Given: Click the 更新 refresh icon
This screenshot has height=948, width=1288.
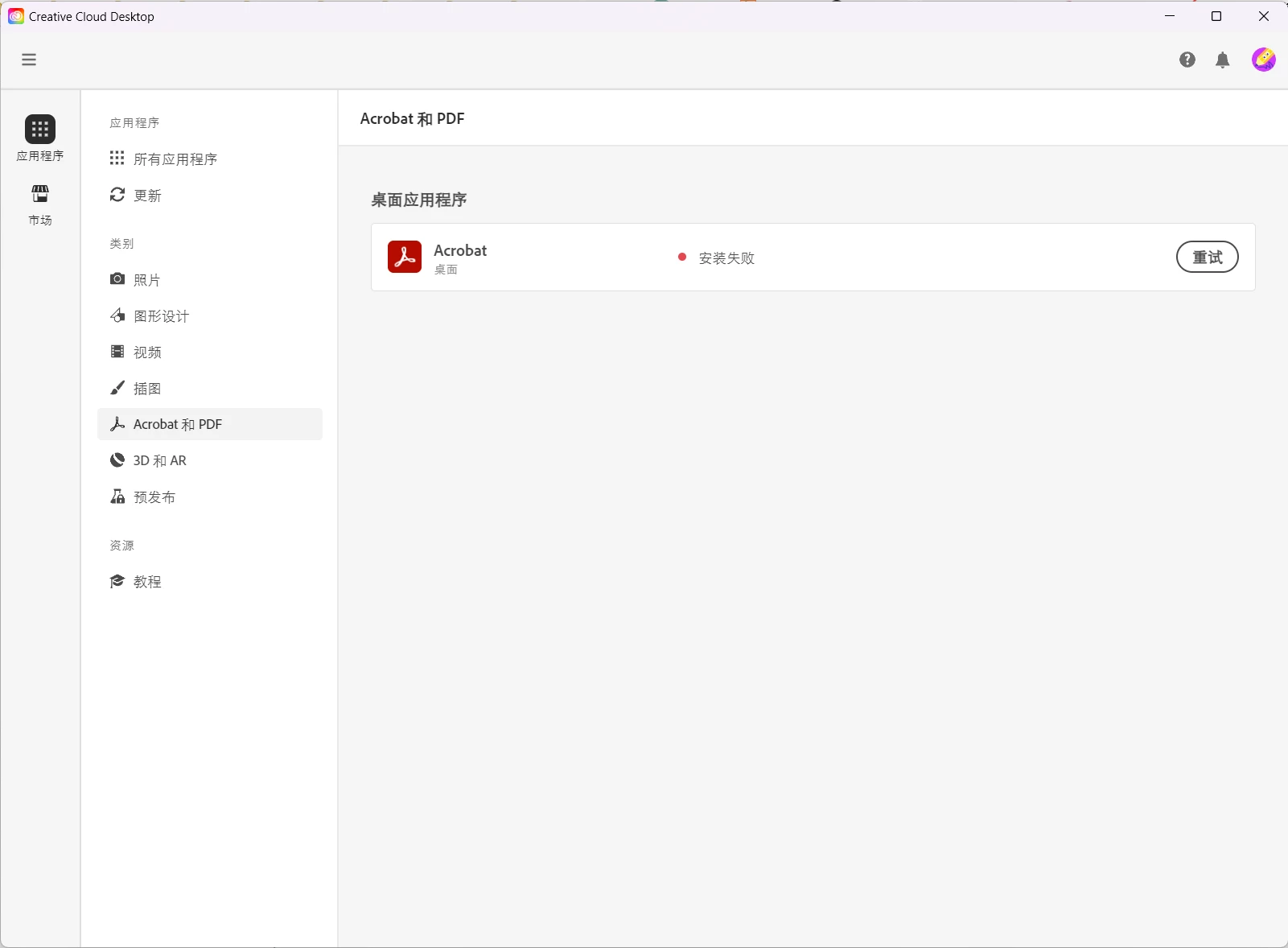Looking at the screenshot, I should (117, 195).
